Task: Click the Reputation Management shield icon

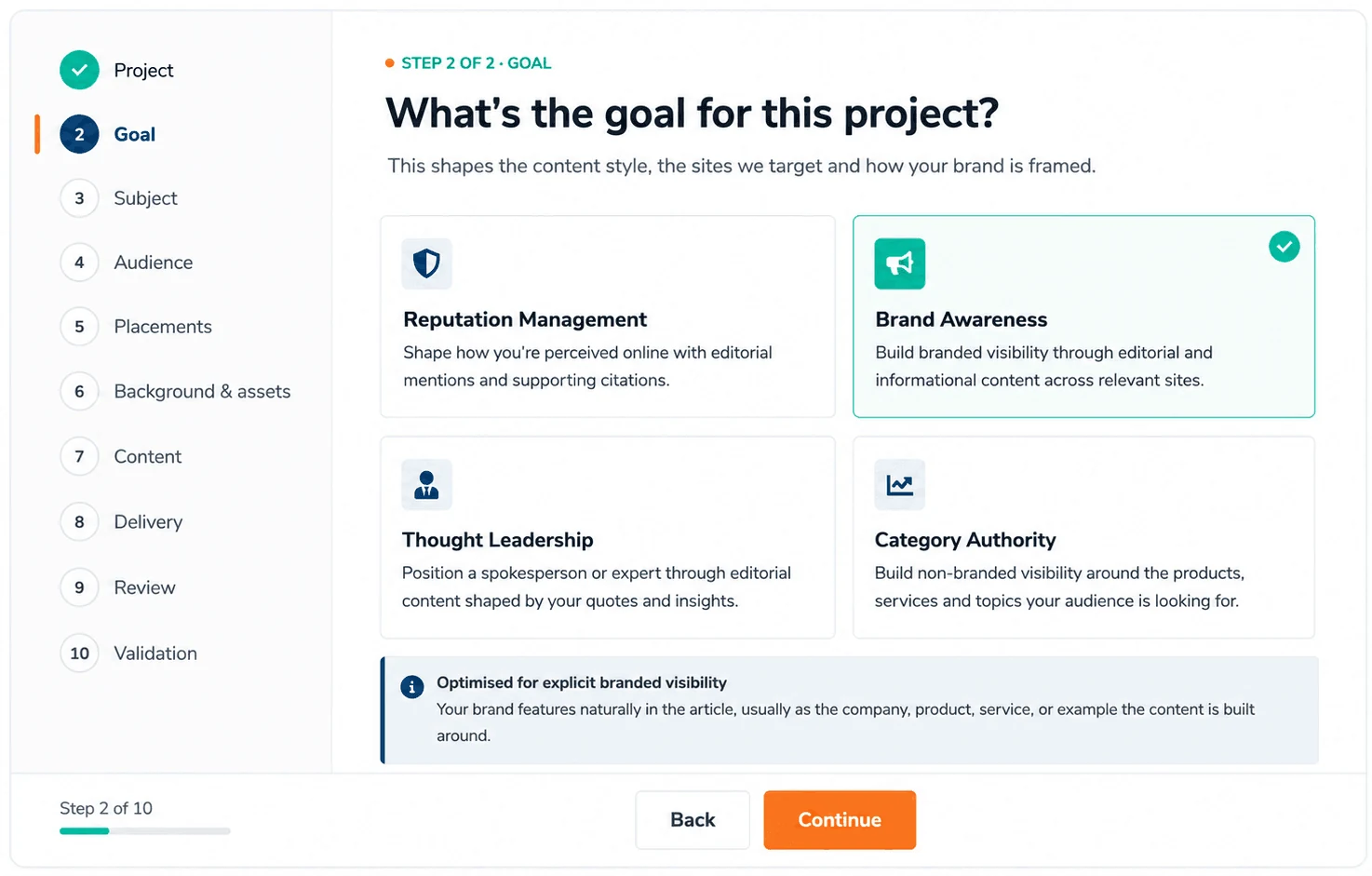Action: coord(426,263)
